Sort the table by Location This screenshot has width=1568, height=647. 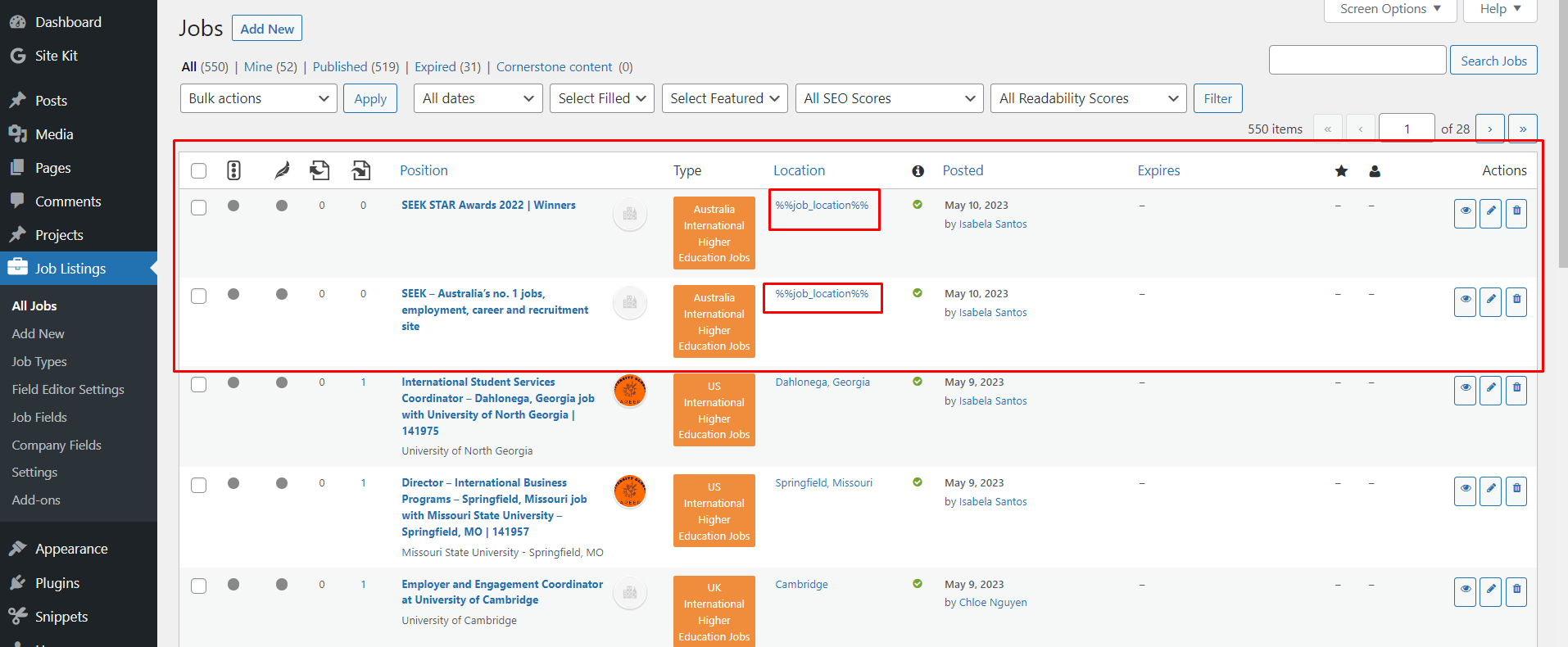click(799, 170)
